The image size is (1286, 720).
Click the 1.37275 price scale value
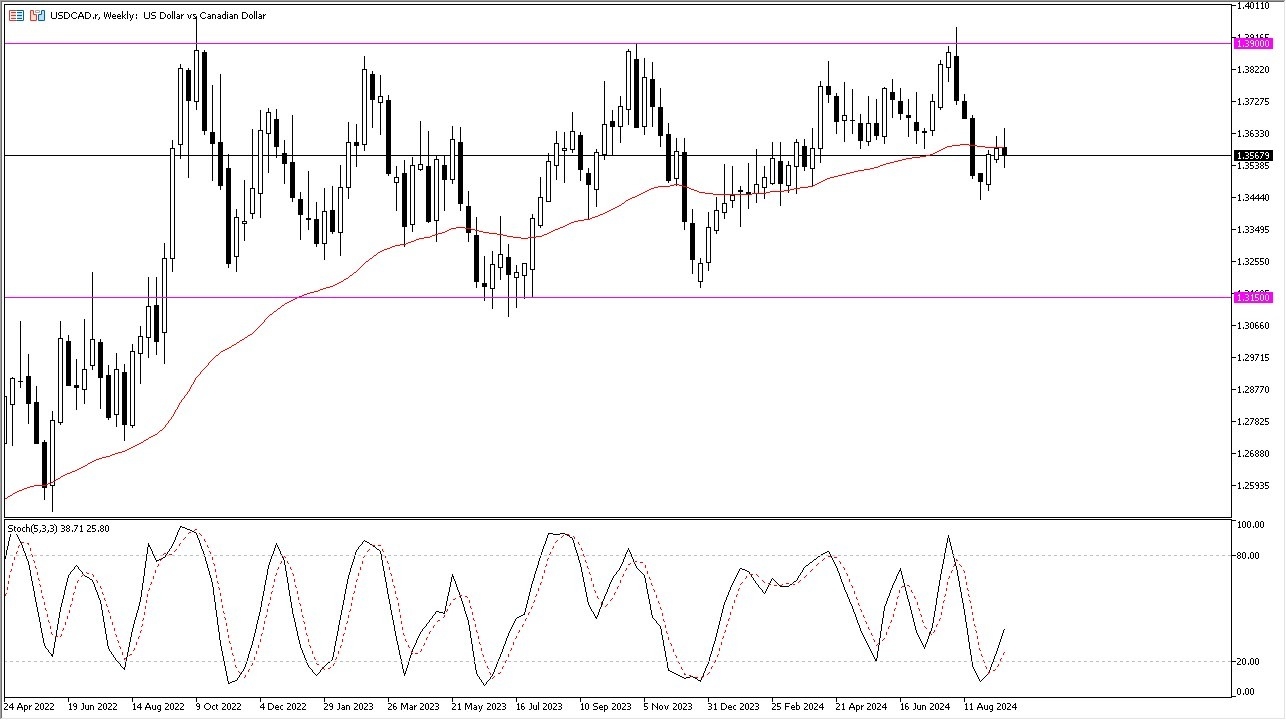coord(1252,101)
